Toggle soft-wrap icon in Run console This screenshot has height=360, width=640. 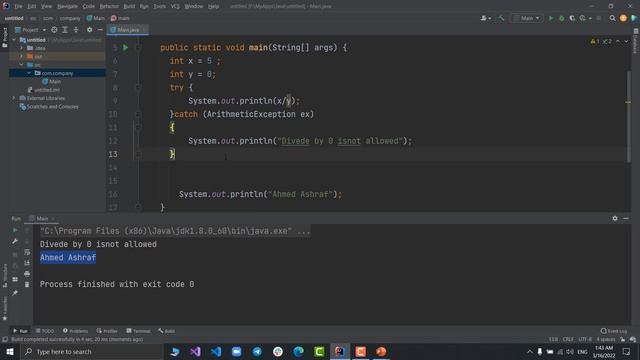27,252
